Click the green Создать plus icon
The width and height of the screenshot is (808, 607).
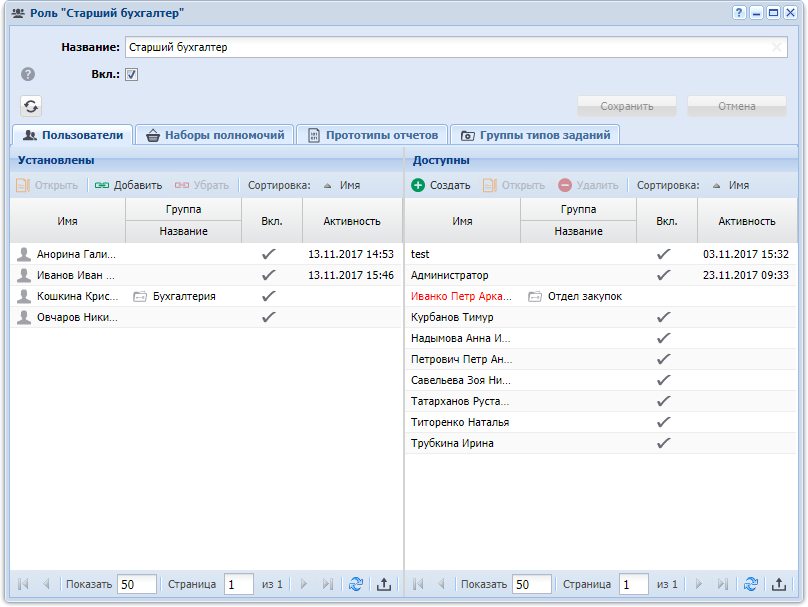(x=418, y=185)
